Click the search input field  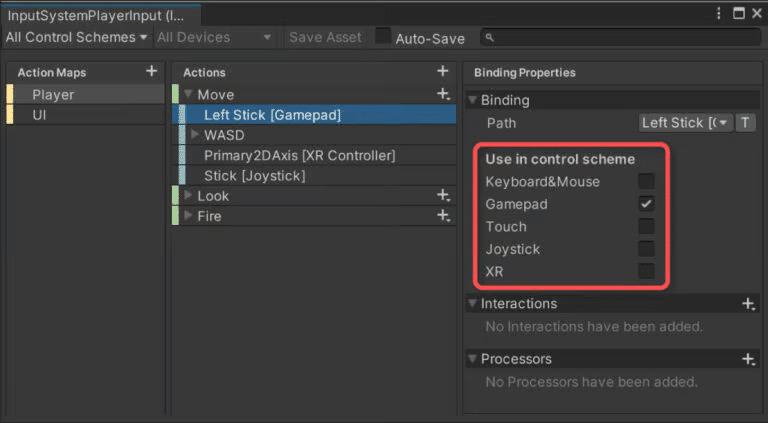pos(620,37)
